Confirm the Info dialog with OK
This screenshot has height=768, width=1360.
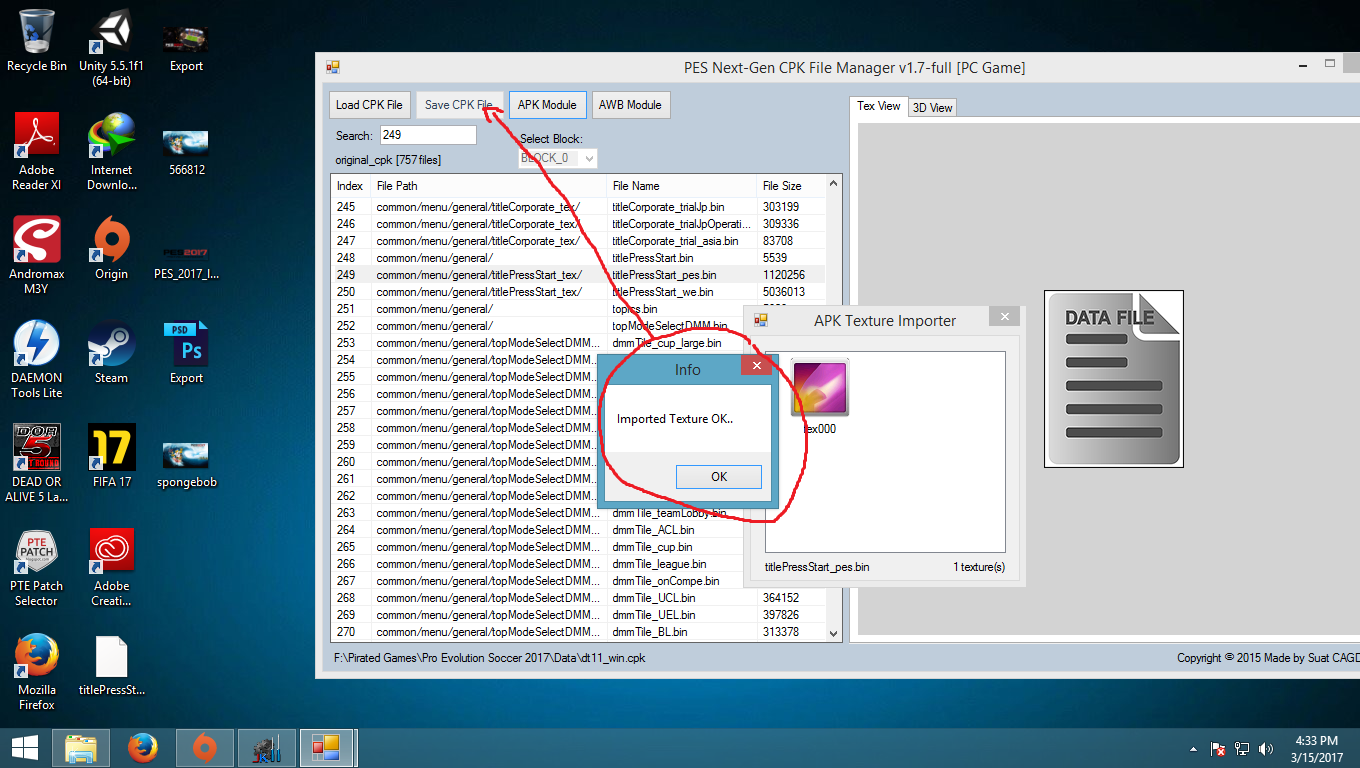[x=719, y=476]
